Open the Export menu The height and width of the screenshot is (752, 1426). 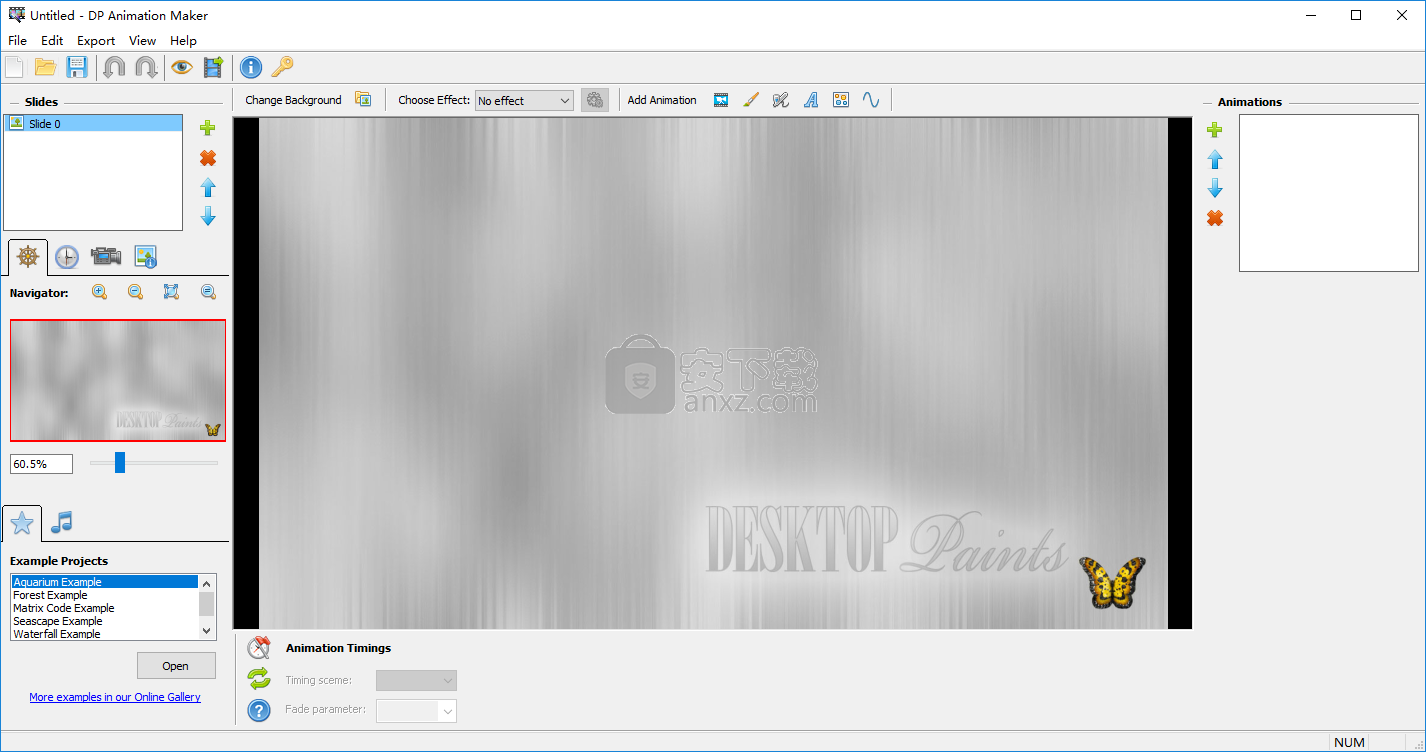(96, 41)
